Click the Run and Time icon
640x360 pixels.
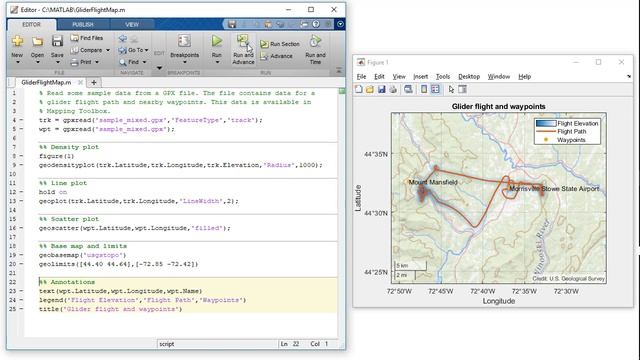click(315, 41)
